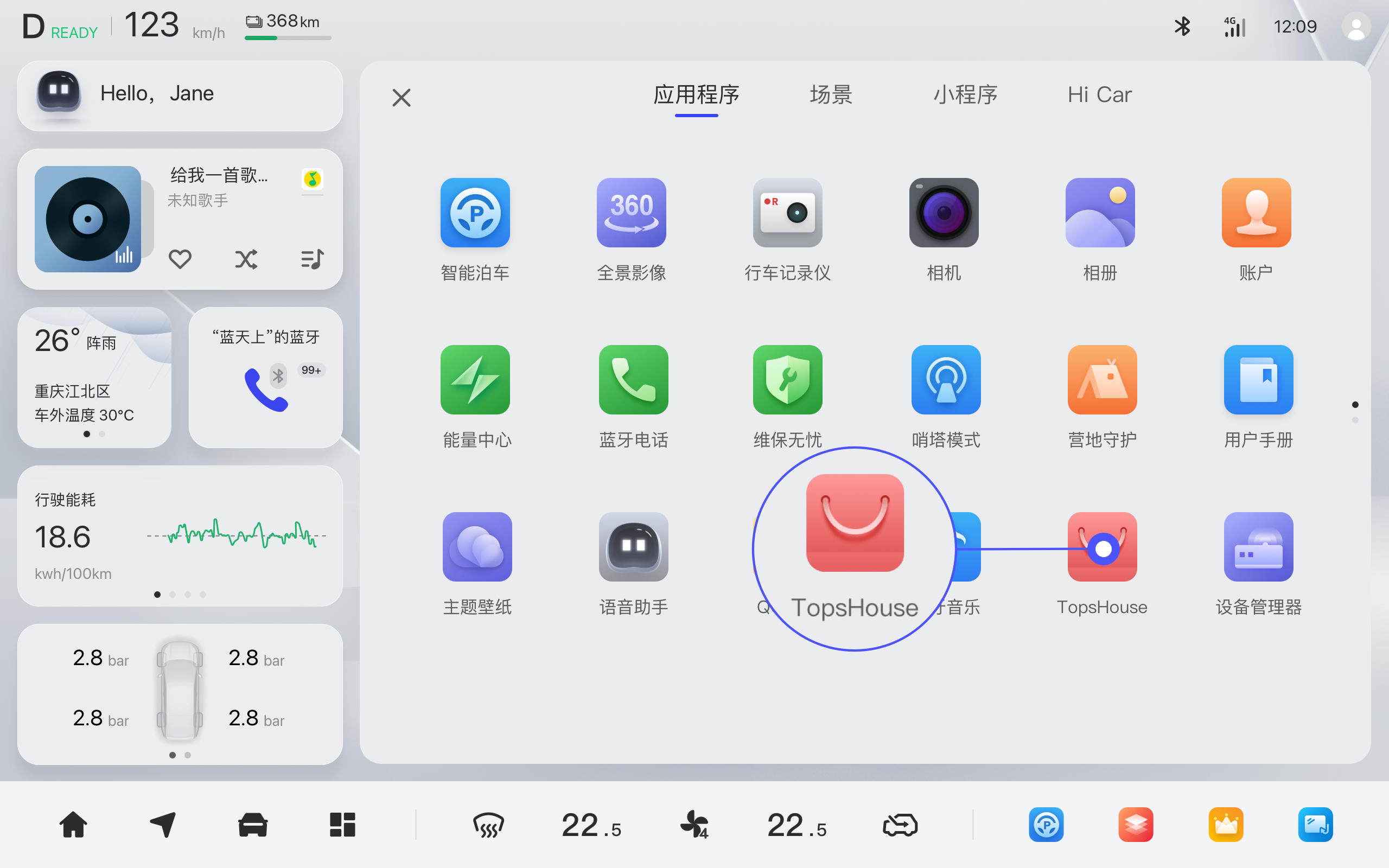Toggle the windshield defrost icon
1389x868 pixels.
tap(488, 826)
